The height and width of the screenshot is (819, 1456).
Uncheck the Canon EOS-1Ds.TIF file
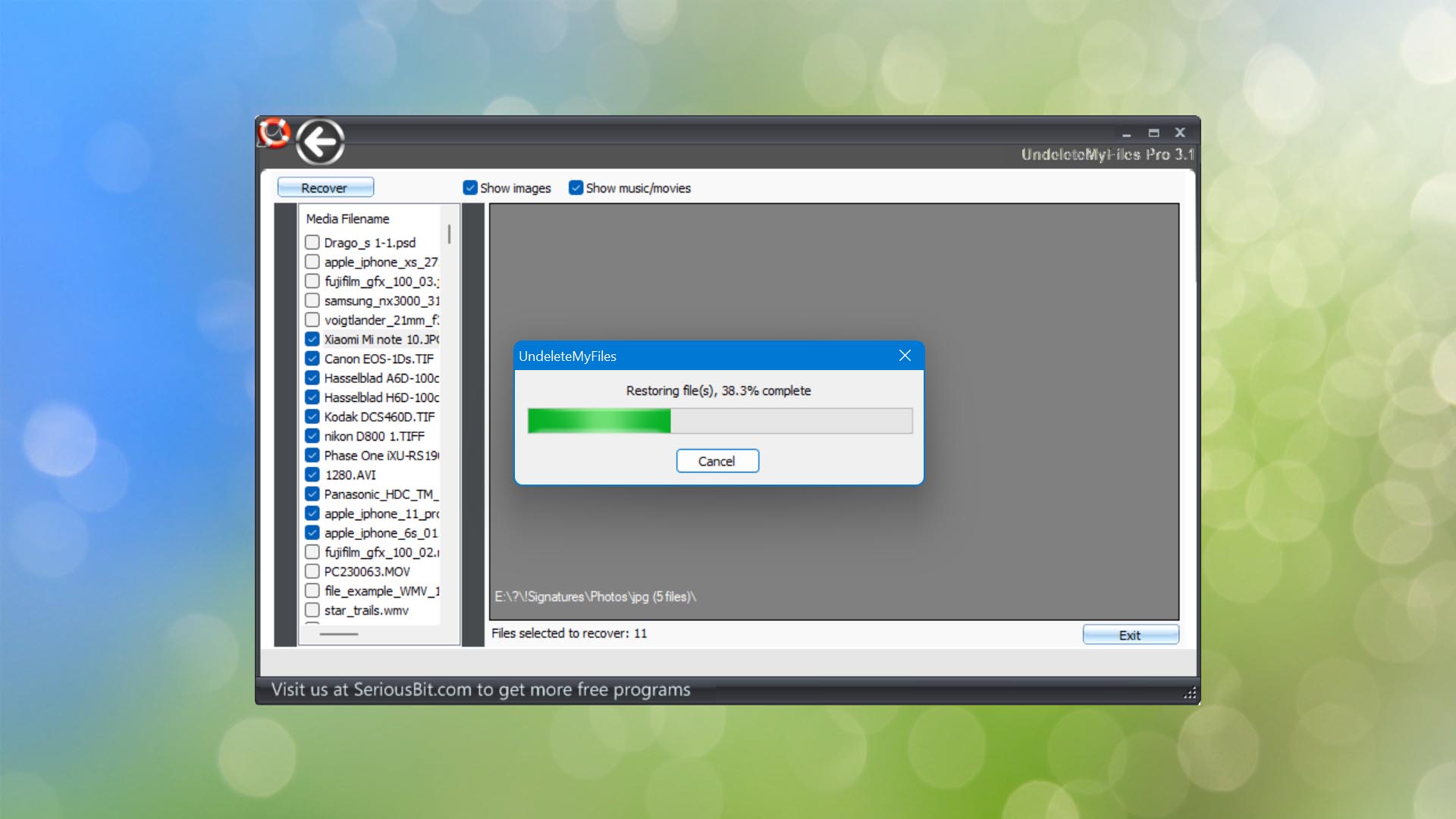pyautogui.click(x=312, y=359)
